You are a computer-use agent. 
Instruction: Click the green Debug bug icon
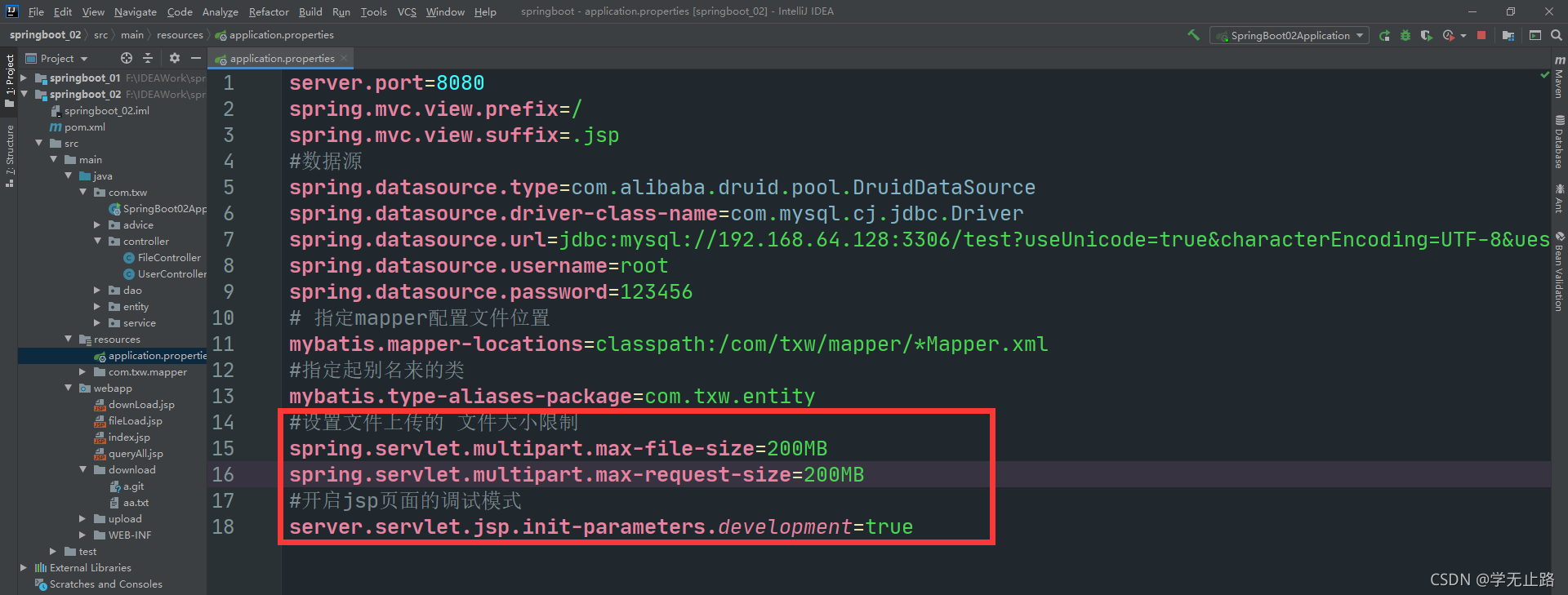click(x=1405, y=35)
